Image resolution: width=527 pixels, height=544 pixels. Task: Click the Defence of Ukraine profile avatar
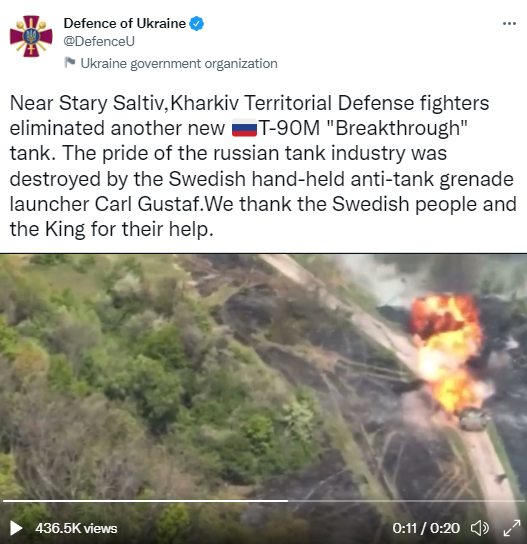pos(31,36)
